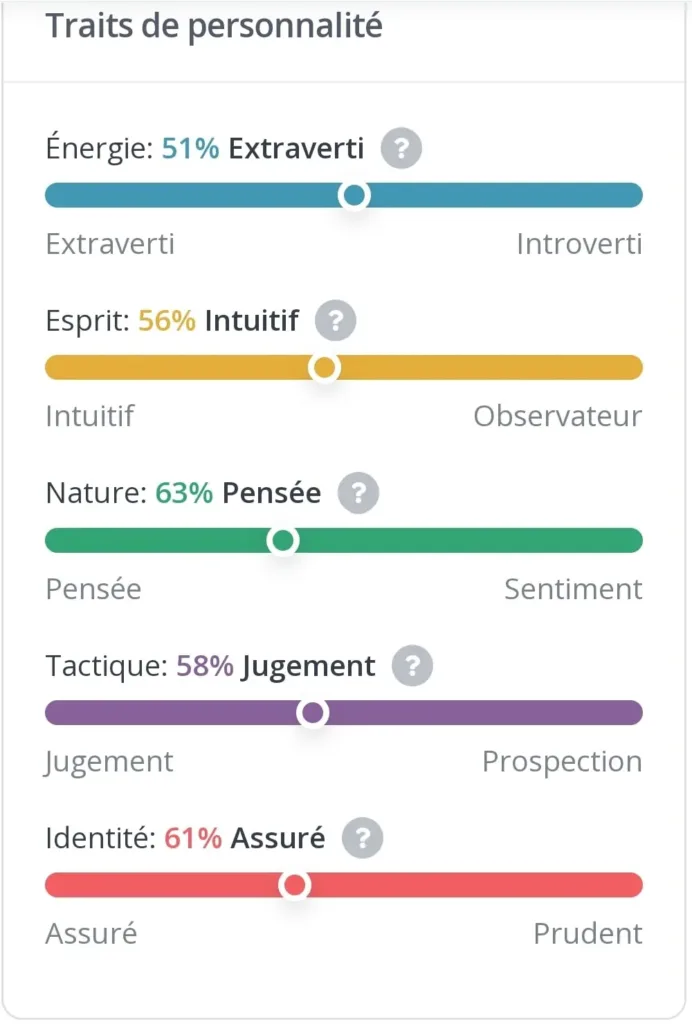Click the Prospection label
The image size is (692, 1024).
pos(562,761)
